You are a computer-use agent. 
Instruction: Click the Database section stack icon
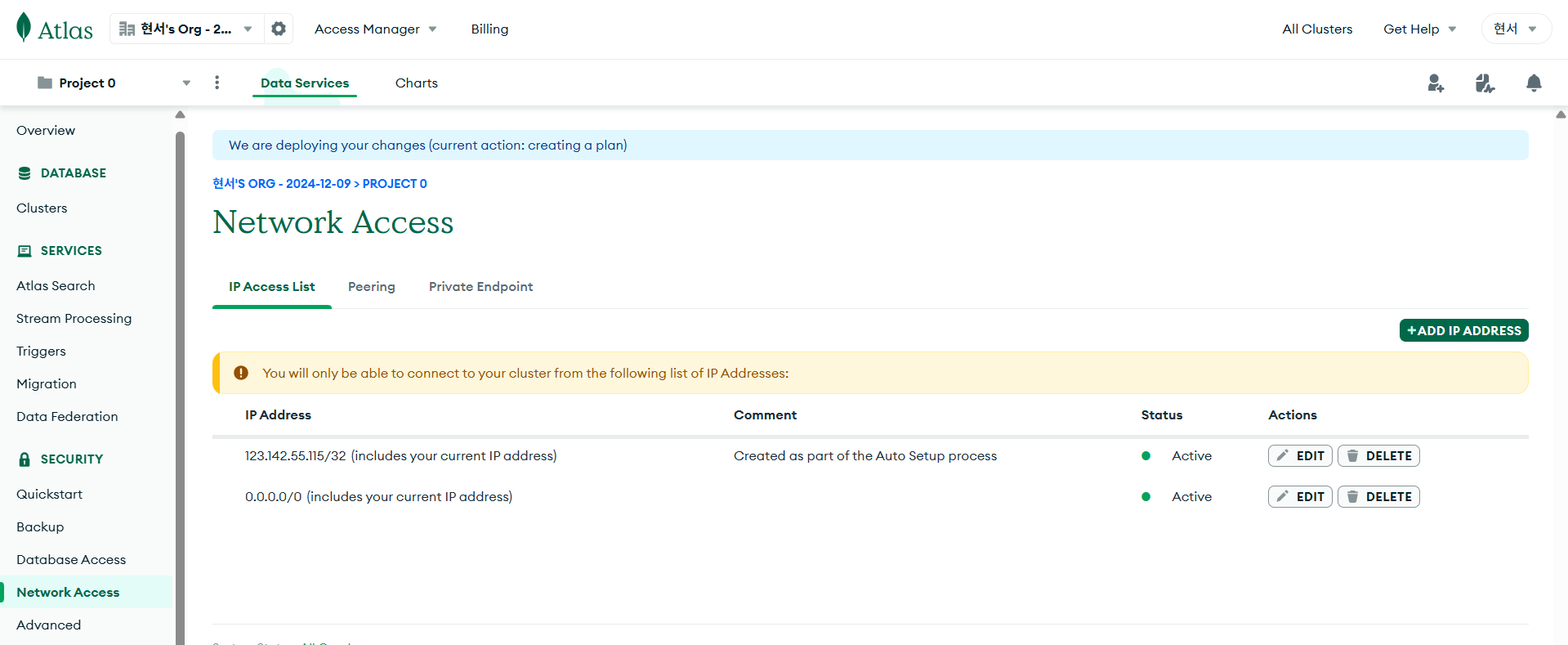(x=25, y=173)
